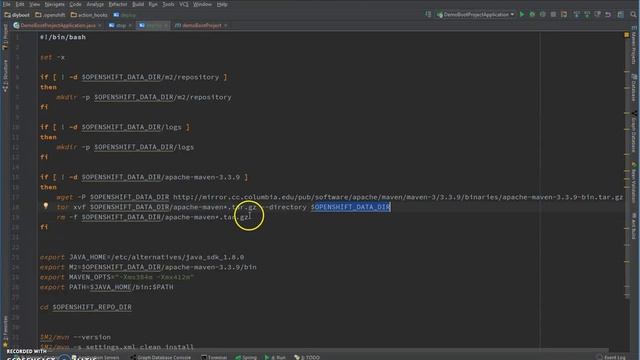Click the yellow warning indicator above scrollbar
Screen dimensions: 640x360
click(x=626, y=36)
